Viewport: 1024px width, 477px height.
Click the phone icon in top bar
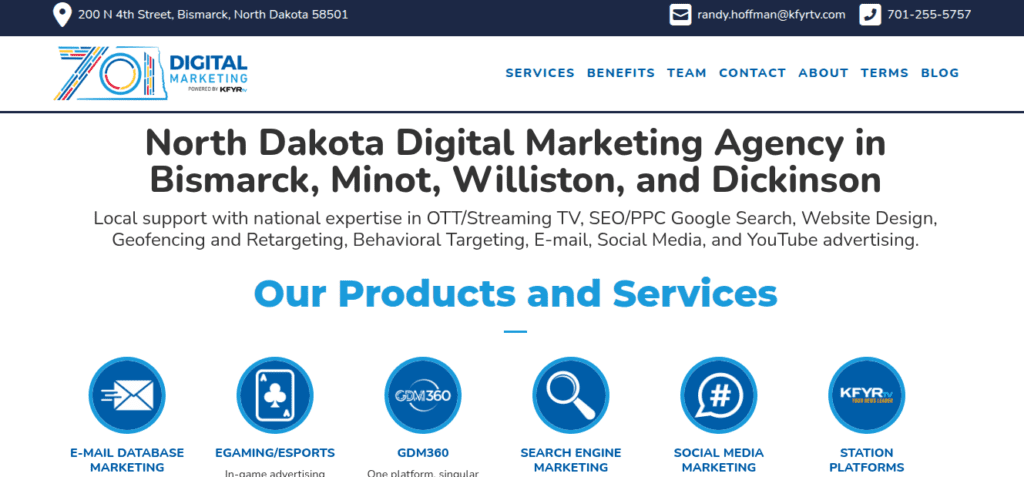(870, 15)
